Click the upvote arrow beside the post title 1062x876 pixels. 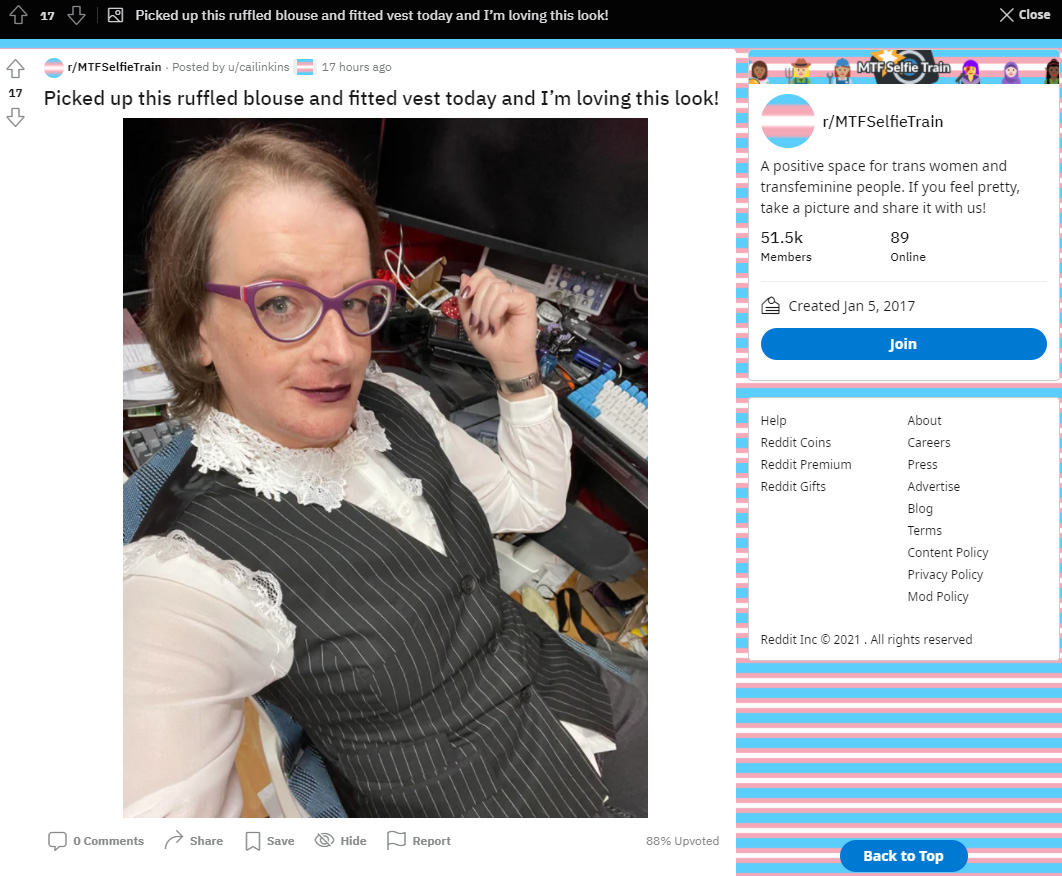[x=16, y=68]
